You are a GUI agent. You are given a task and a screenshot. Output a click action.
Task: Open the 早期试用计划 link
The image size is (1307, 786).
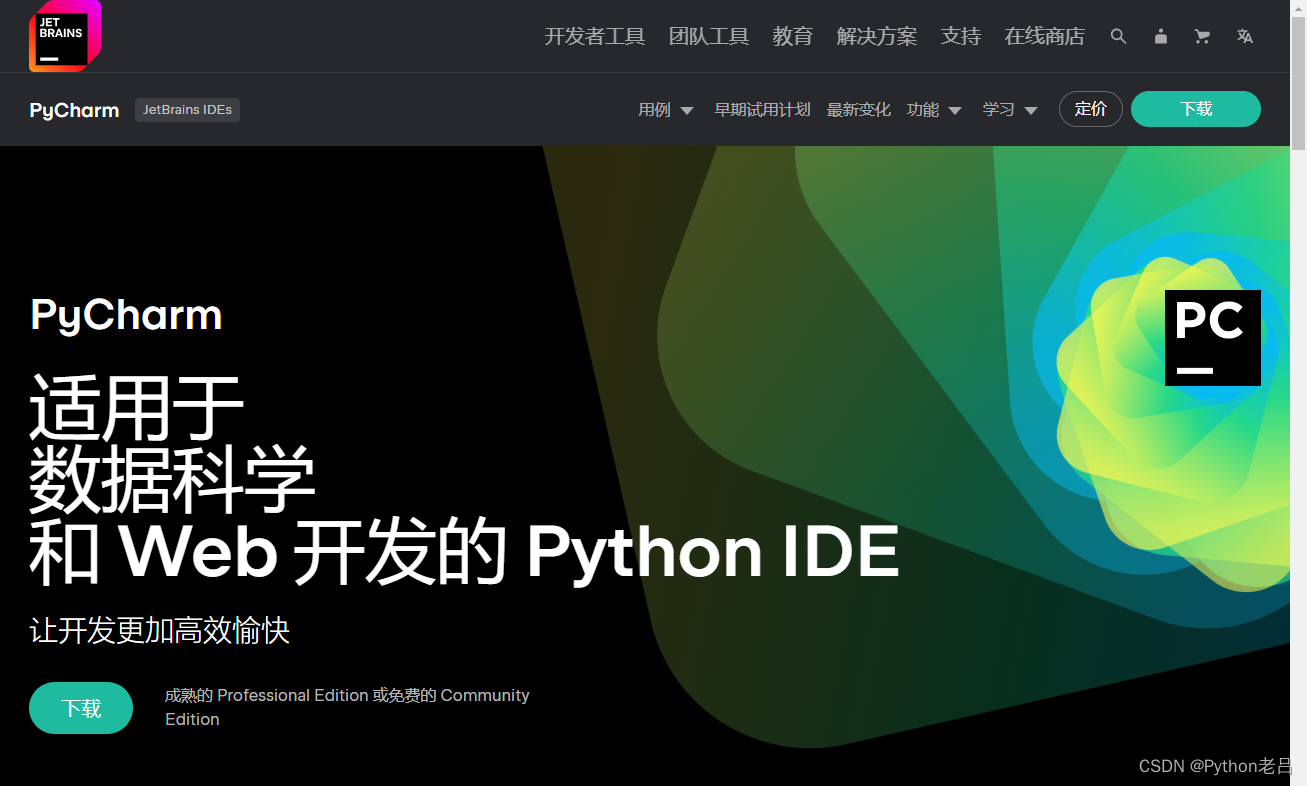[762, 110]
